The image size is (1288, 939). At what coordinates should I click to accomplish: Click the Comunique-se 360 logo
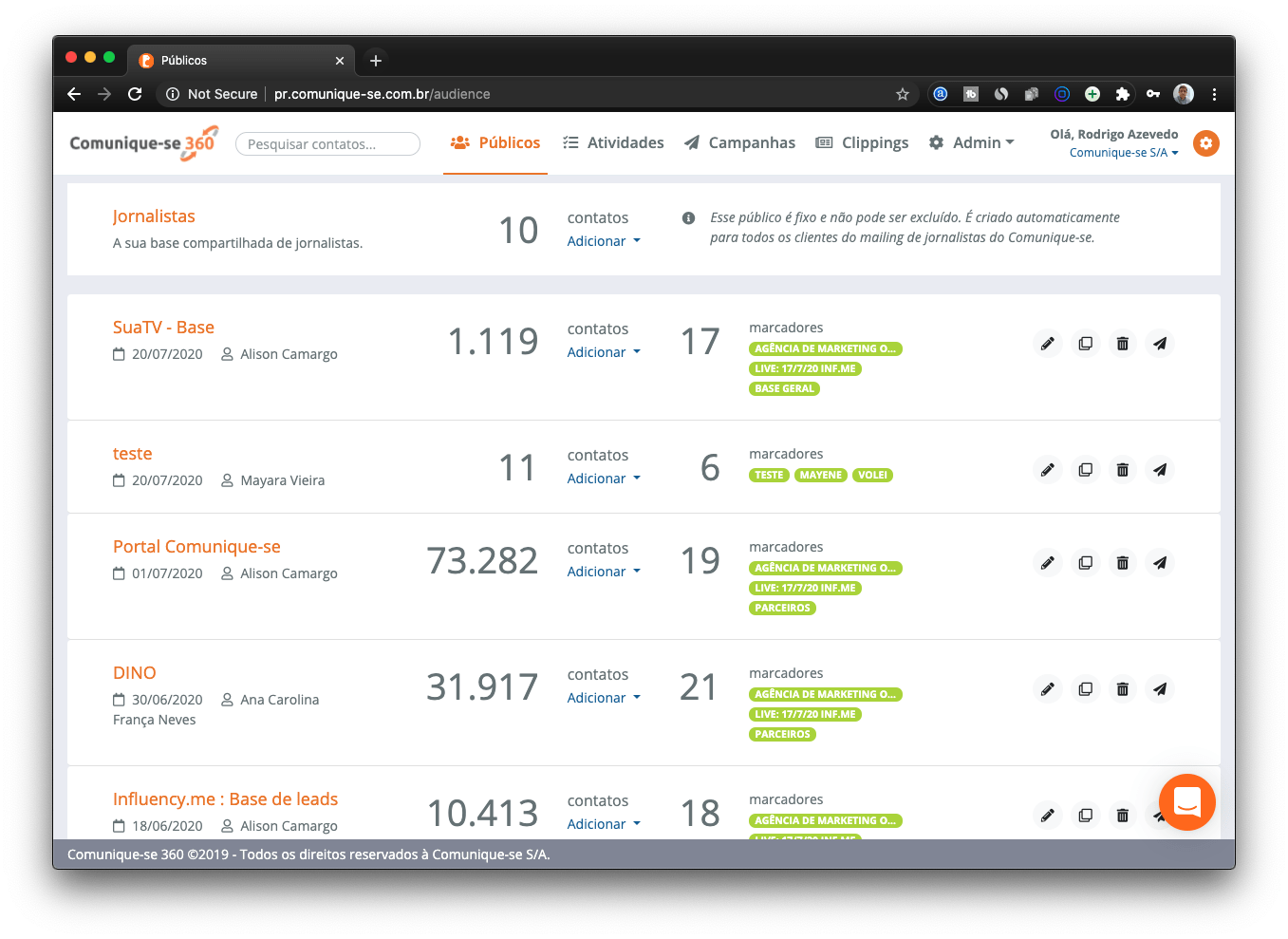click(144, 143)
